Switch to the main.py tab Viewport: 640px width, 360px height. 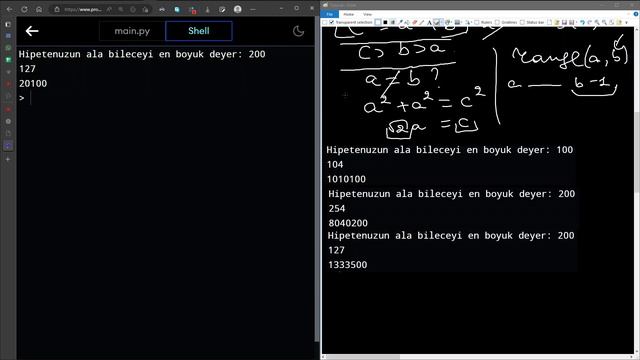[132, 31]
